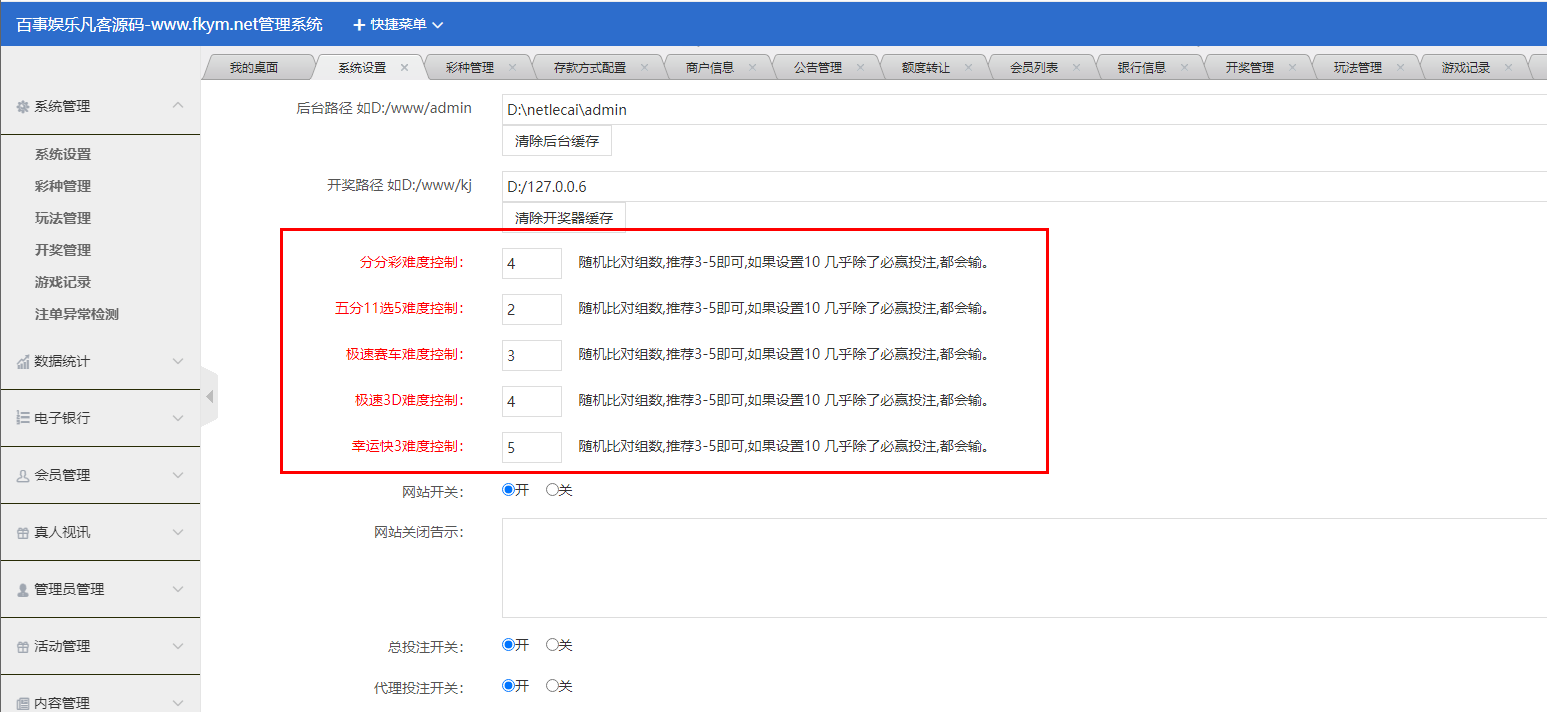
Task: Click the 清除开奖器缓存 button
Action: point(563,216)
